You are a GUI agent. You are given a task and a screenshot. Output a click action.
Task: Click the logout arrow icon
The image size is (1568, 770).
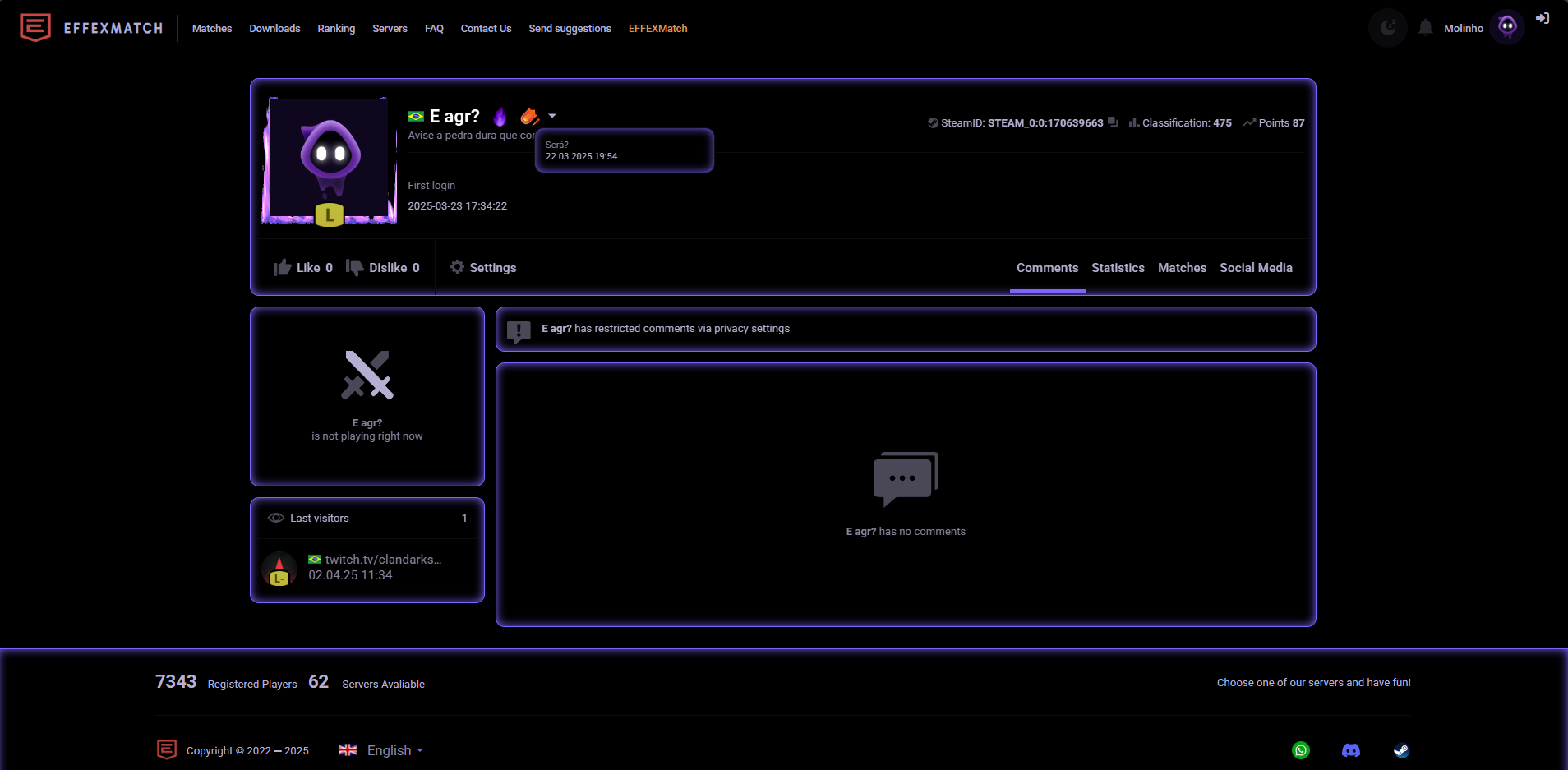1543,18
